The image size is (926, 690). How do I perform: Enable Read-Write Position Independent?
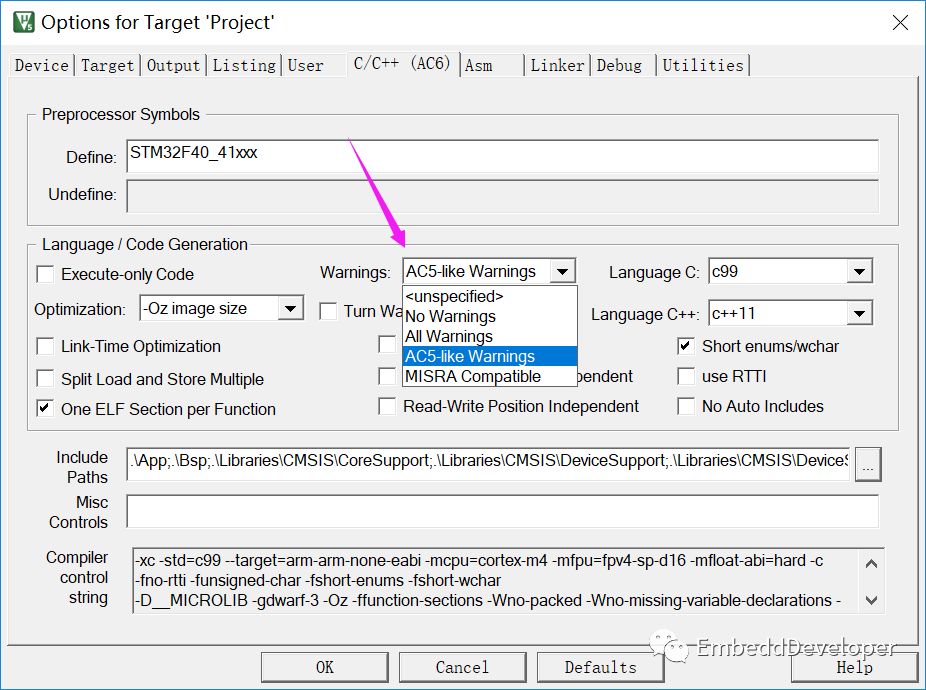387,406
